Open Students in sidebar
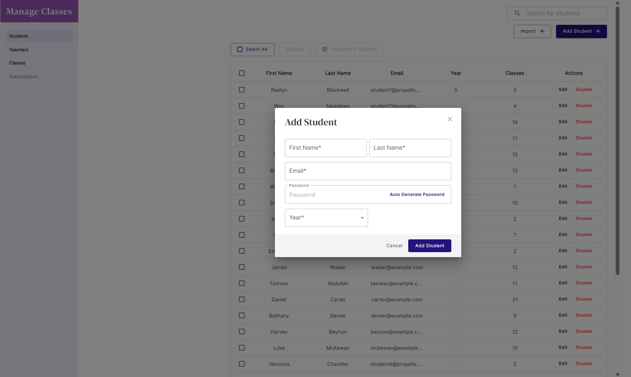Screen dimensions: 631x377 click(39, 36)
